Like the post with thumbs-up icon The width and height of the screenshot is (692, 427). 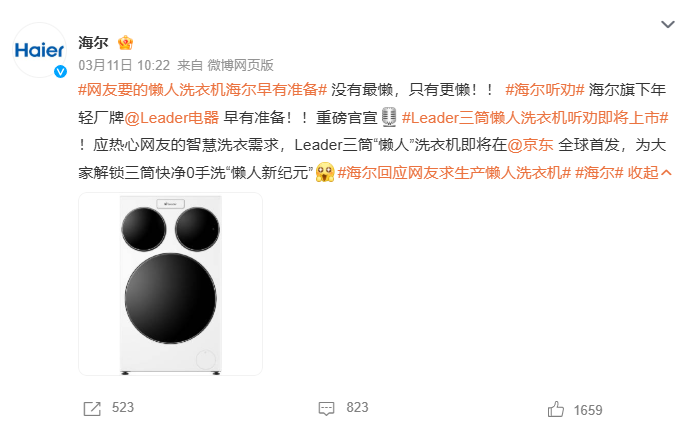tap(556, 409)
